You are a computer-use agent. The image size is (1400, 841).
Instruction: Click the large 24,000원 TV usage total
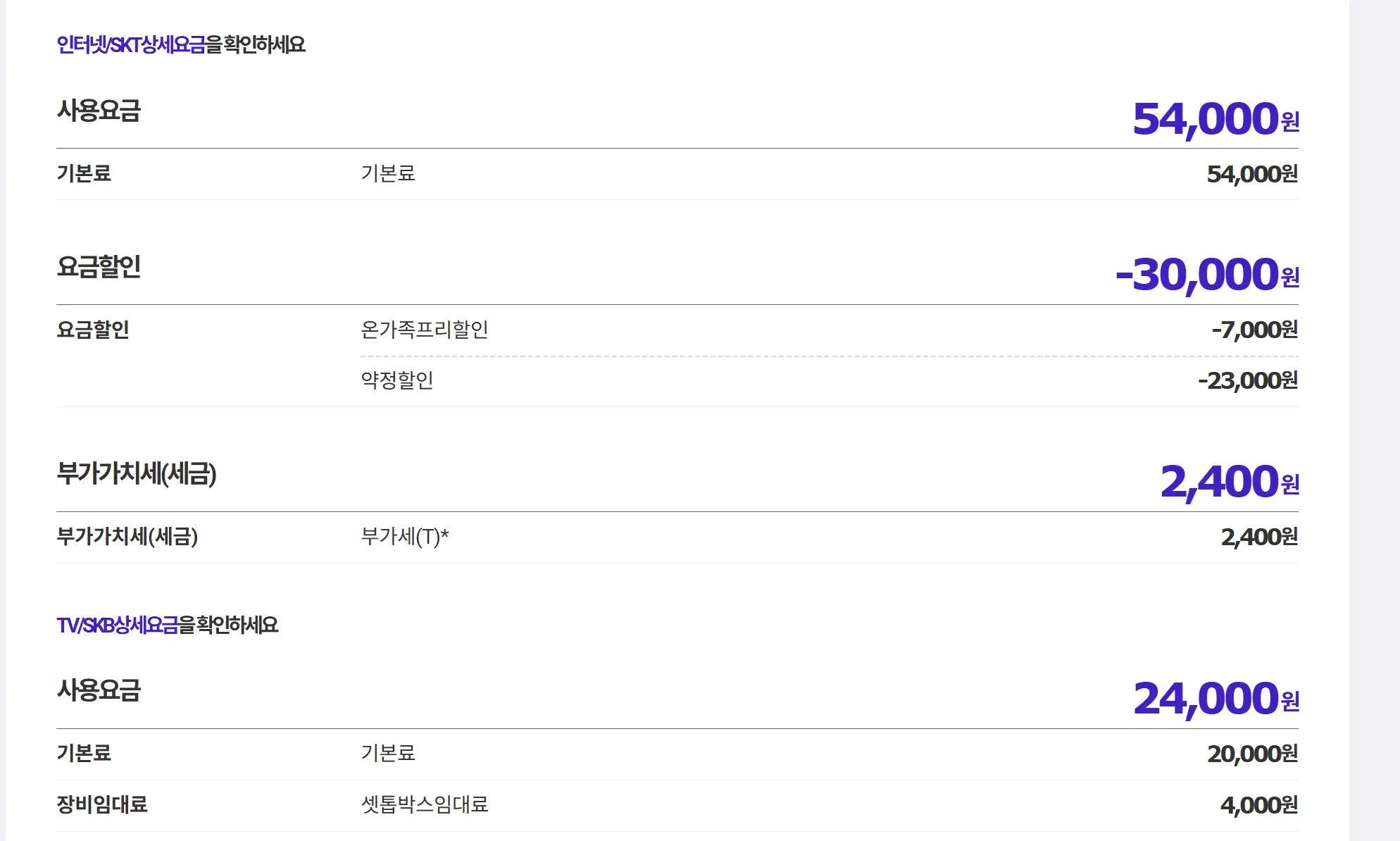click(1215, 699)
